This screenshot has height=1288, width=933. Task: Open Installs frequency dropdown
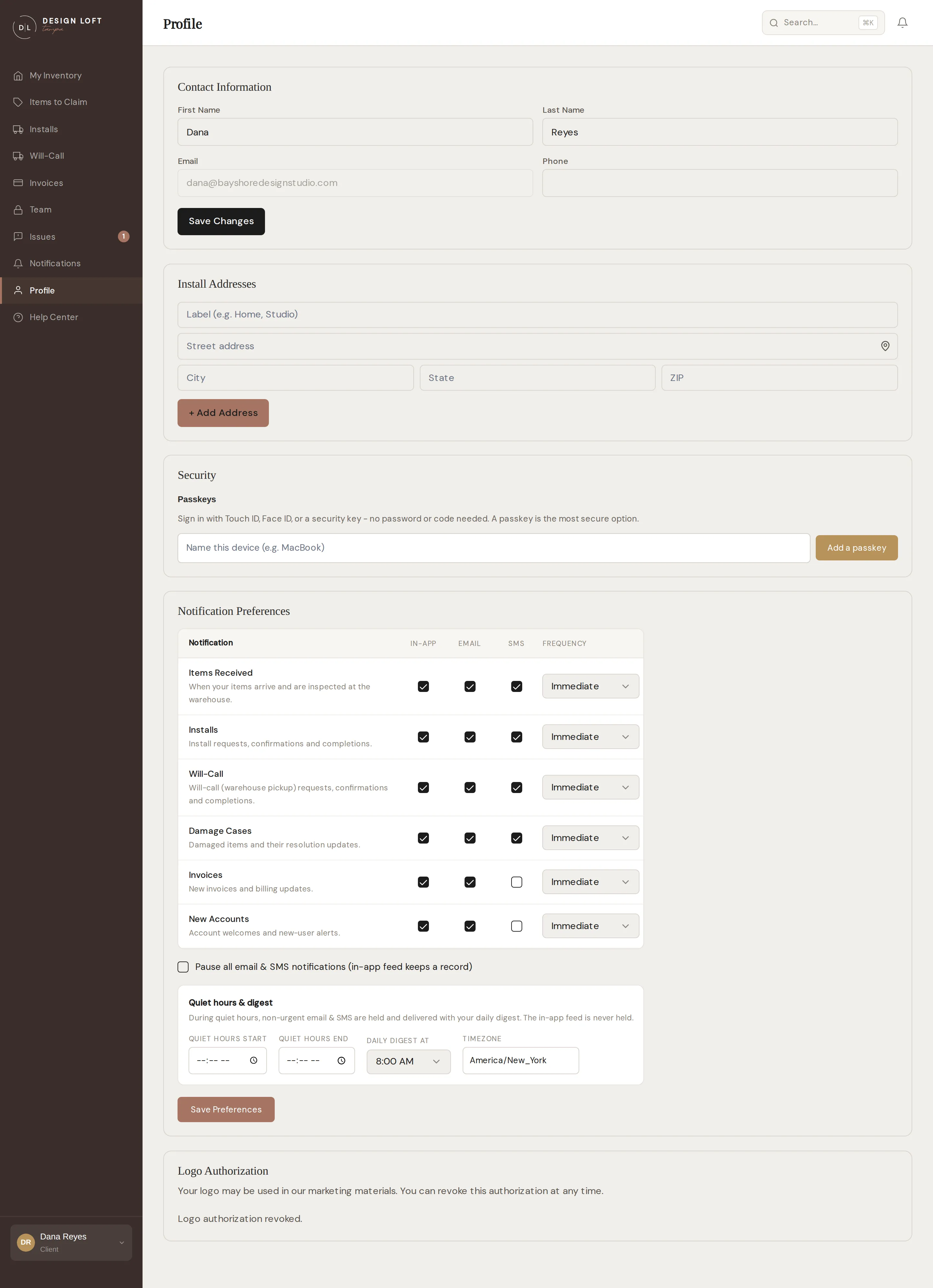(591, 737)
